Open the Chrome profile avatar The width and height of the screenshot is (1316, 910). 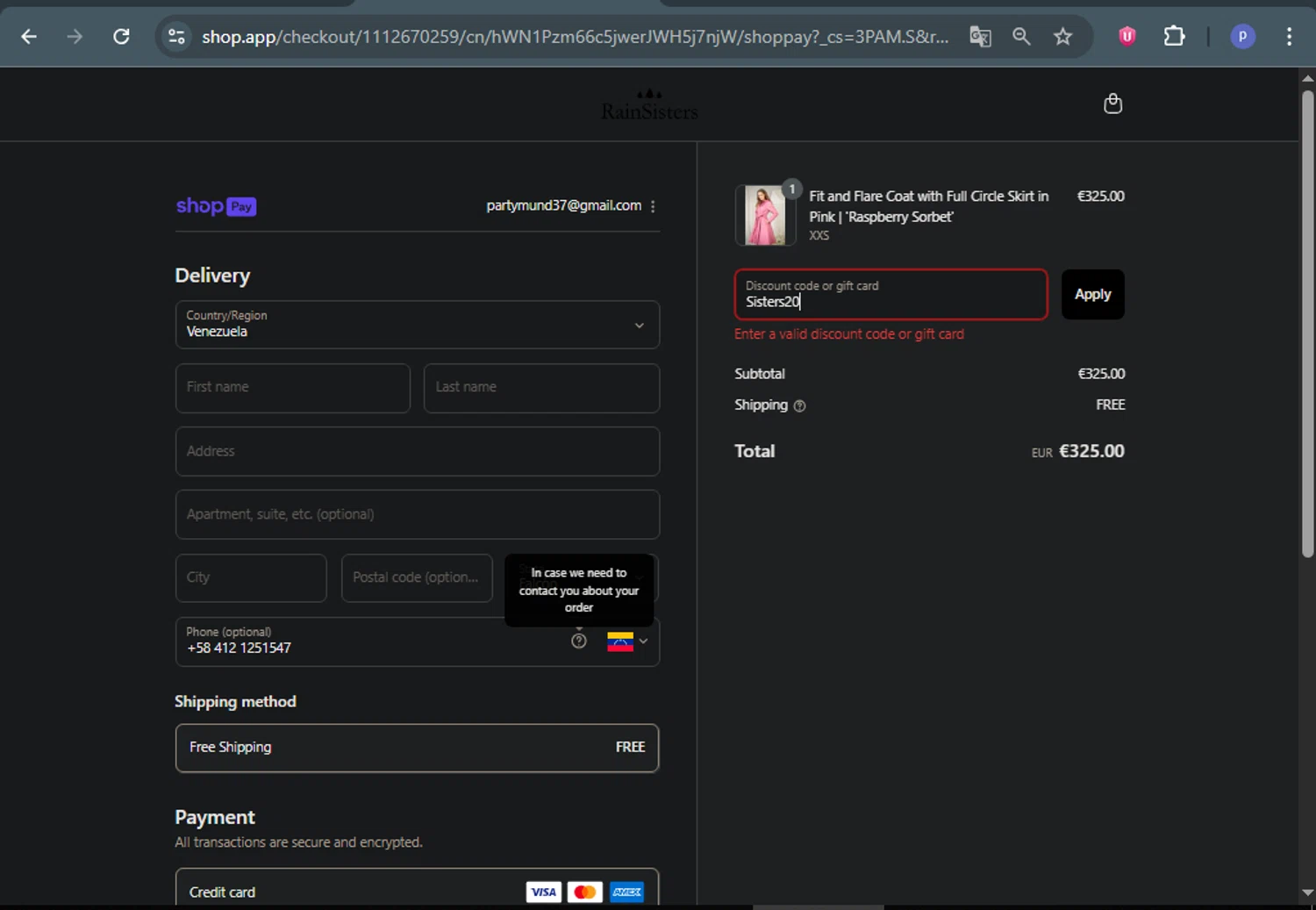(1242, 36)
